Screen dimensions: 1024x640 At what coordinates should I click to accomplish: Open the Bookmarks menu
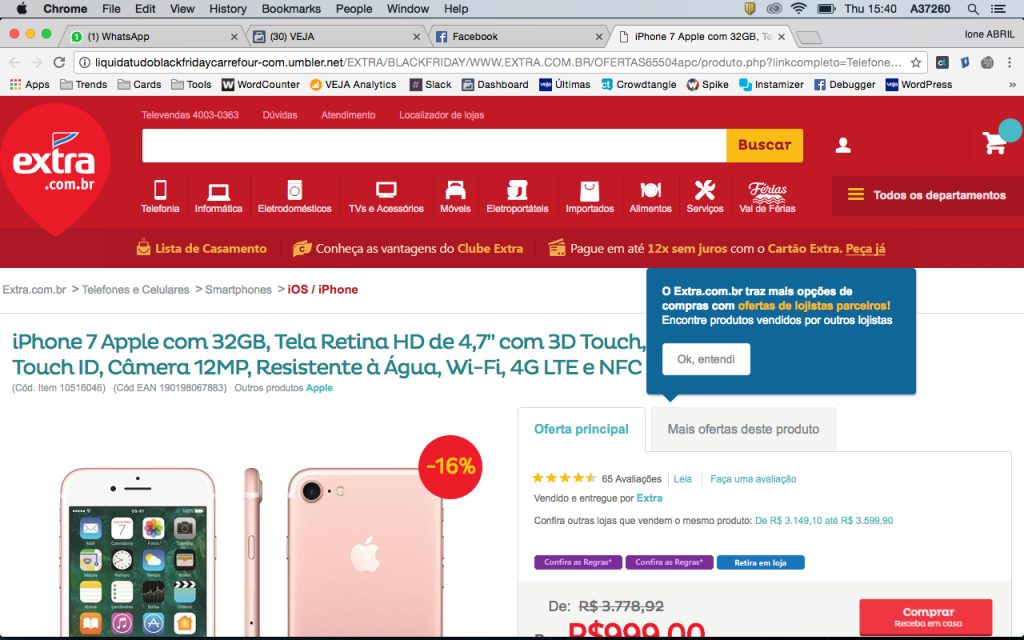click(x=291, y=9)
